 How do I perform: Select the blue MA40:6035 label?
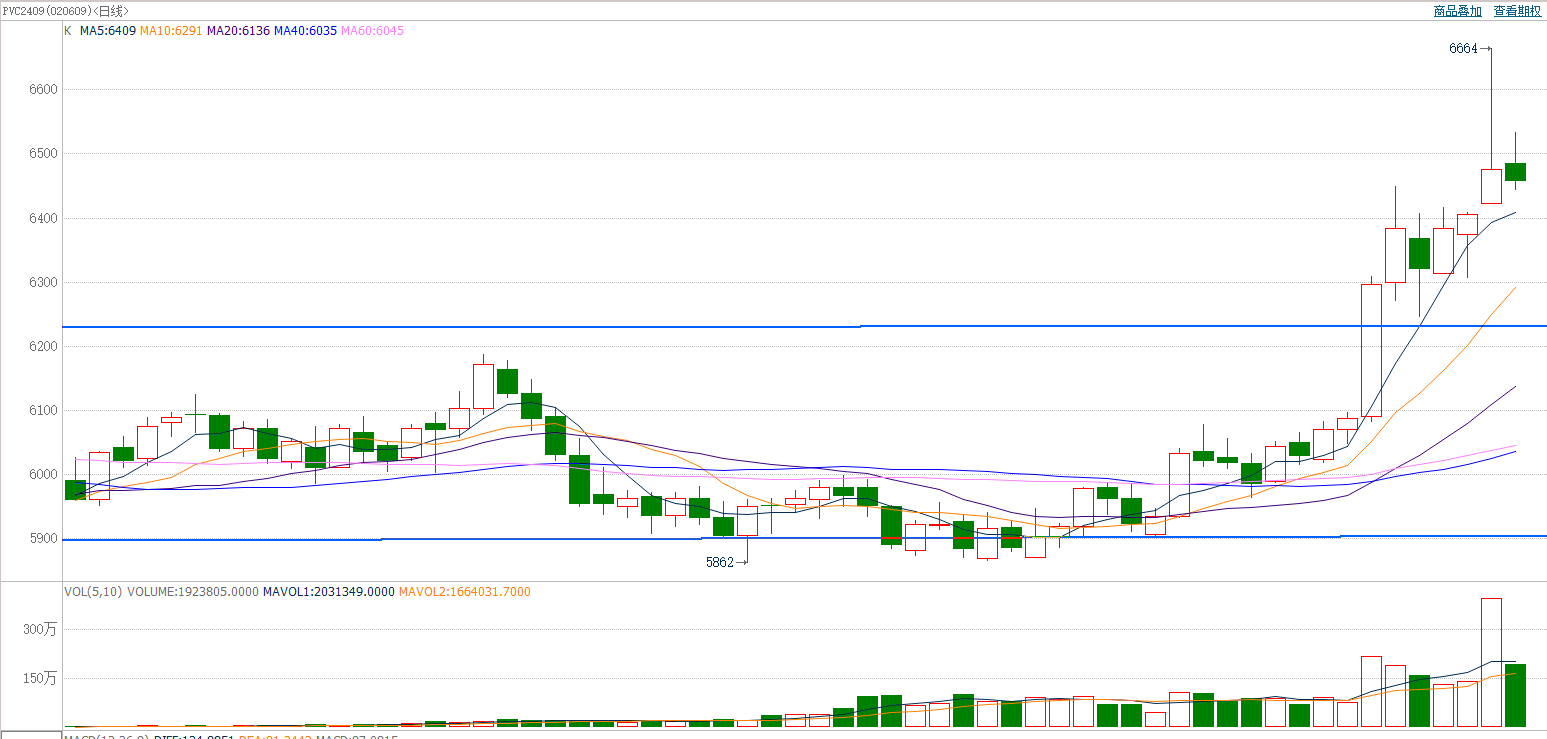tap(305, 31)
